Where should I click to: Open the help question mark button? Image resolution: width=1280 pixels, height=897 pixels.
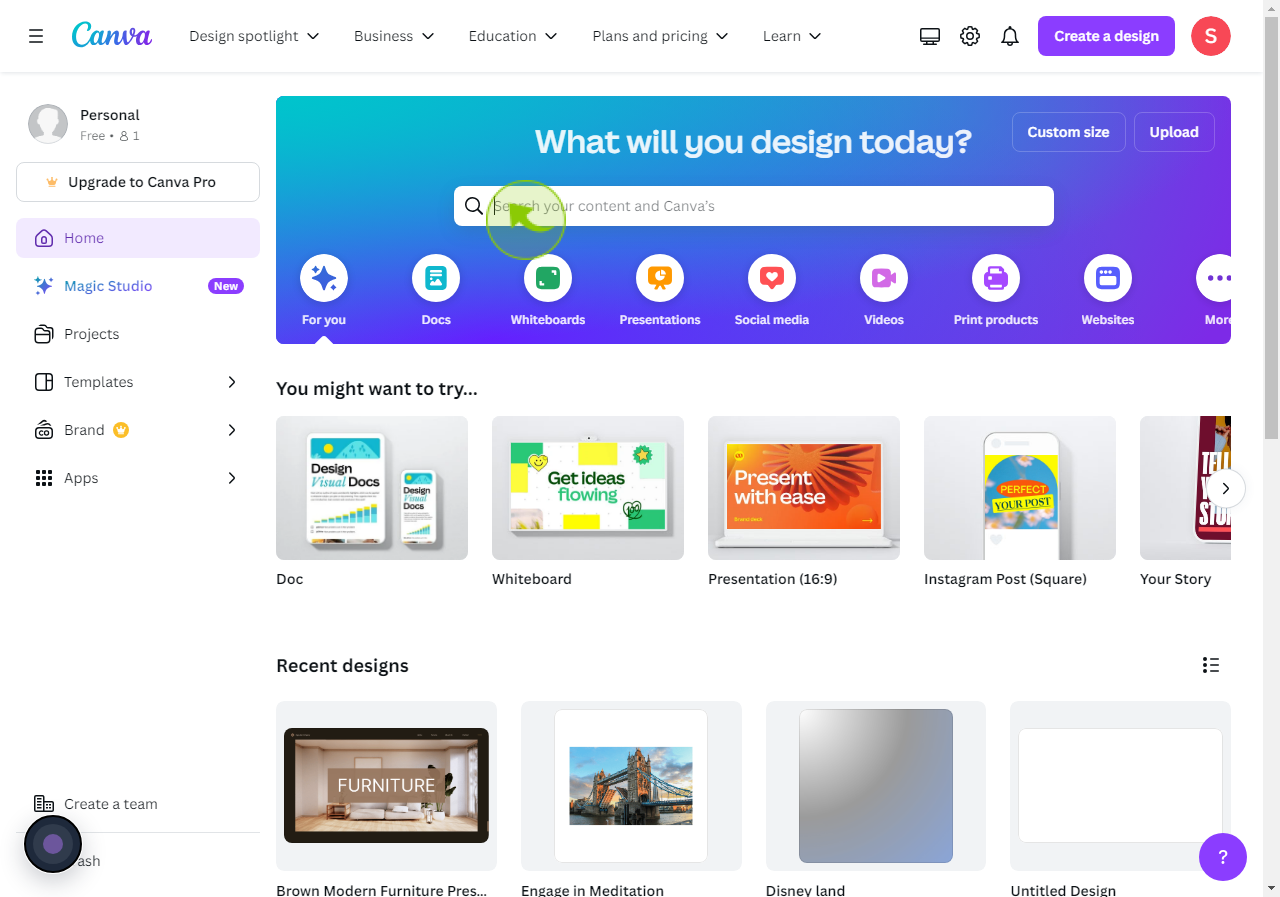[1223, 857]
